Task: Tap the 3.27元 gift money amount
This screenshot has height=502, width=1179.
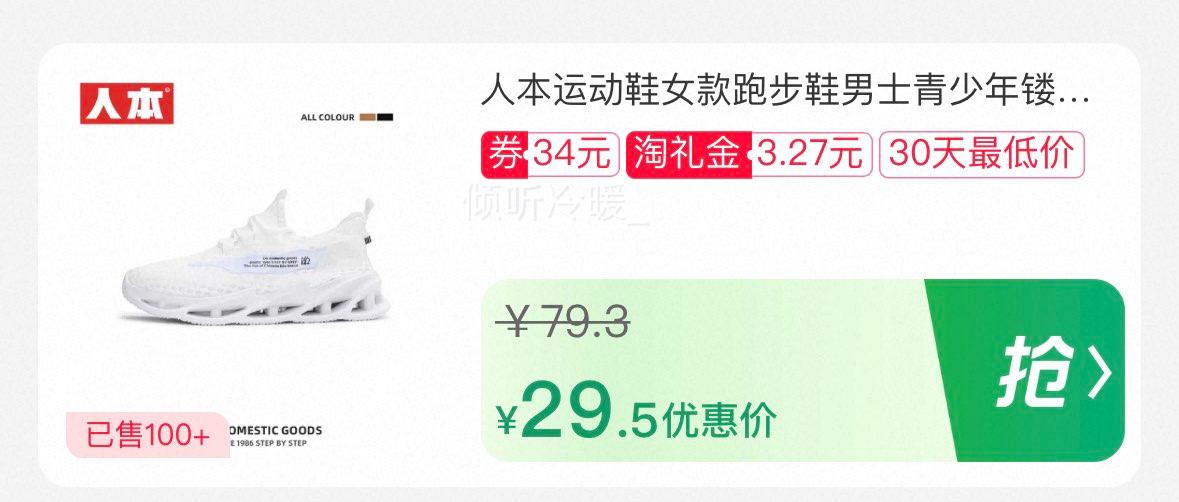Action: [x=809, y=155]
